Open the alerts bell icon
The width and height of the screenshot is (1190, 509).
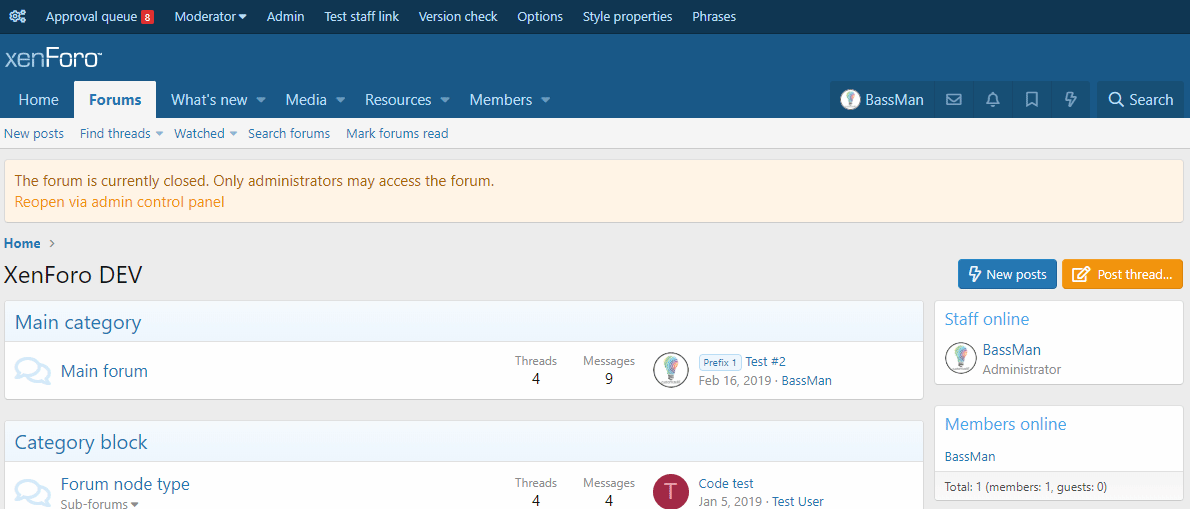(x=993, y=100)
